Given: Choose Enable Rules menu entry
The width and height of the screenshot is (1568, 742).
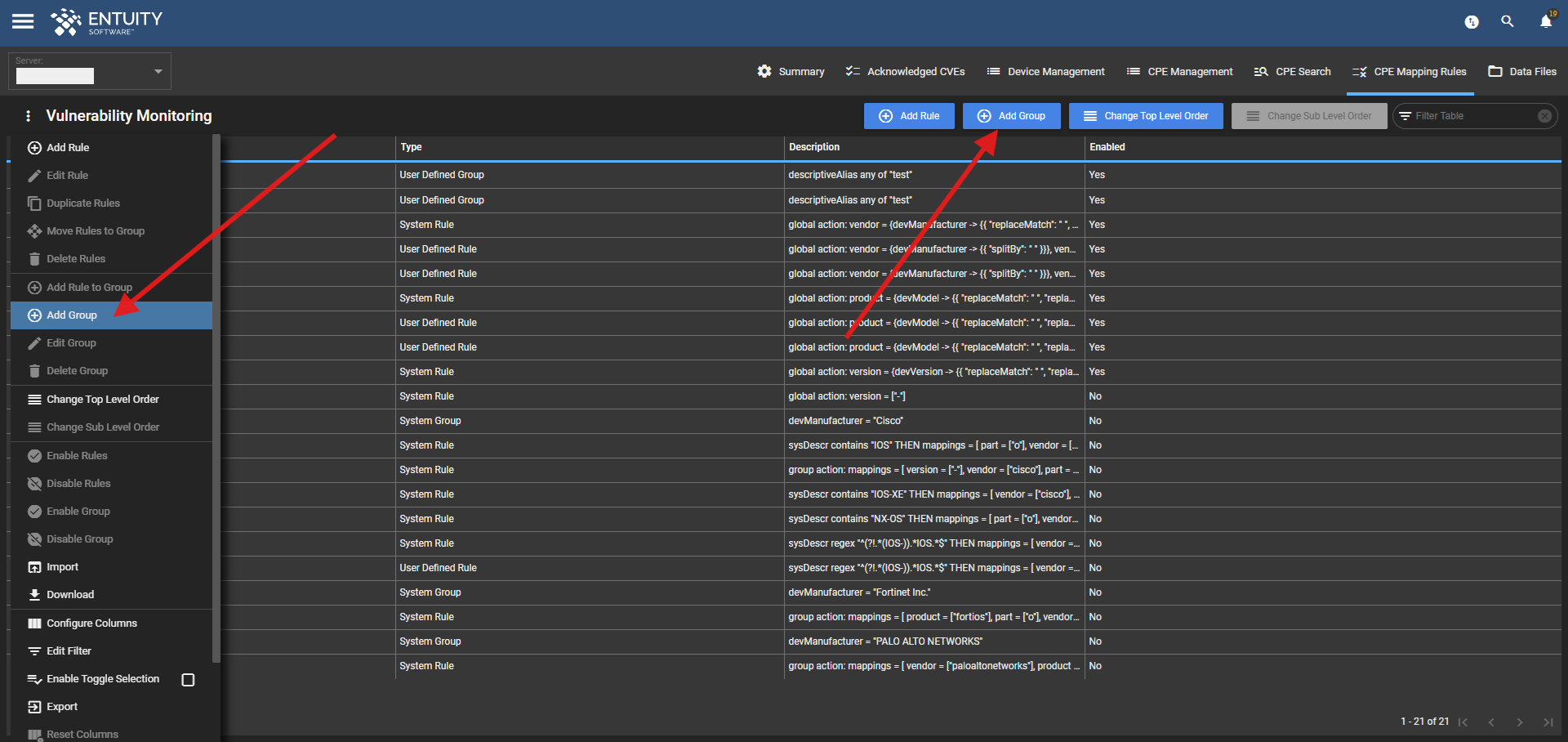Looking at the screenshot, I should click(111, 456).
